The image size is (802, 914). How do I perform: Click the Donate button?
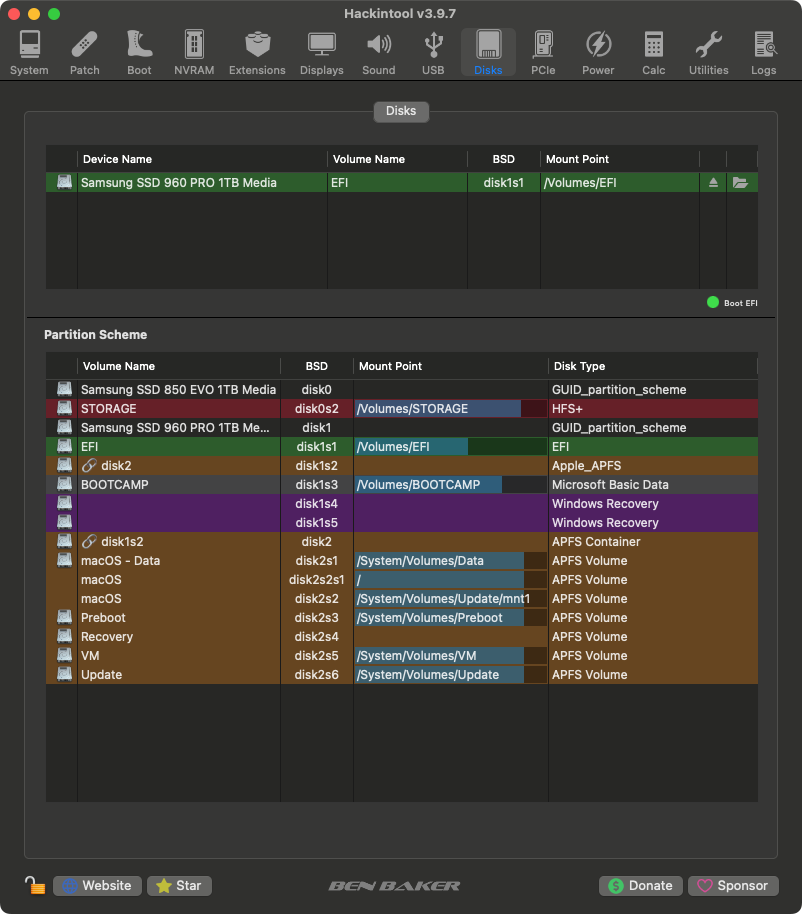pos(641,885)
